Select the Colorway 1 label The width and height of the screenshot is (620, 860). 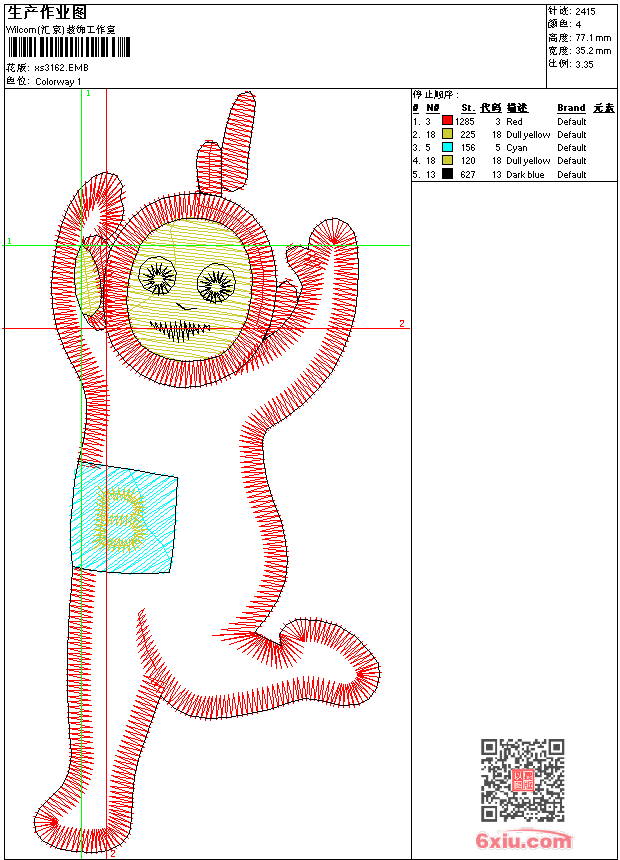click(x=58, y=82)
